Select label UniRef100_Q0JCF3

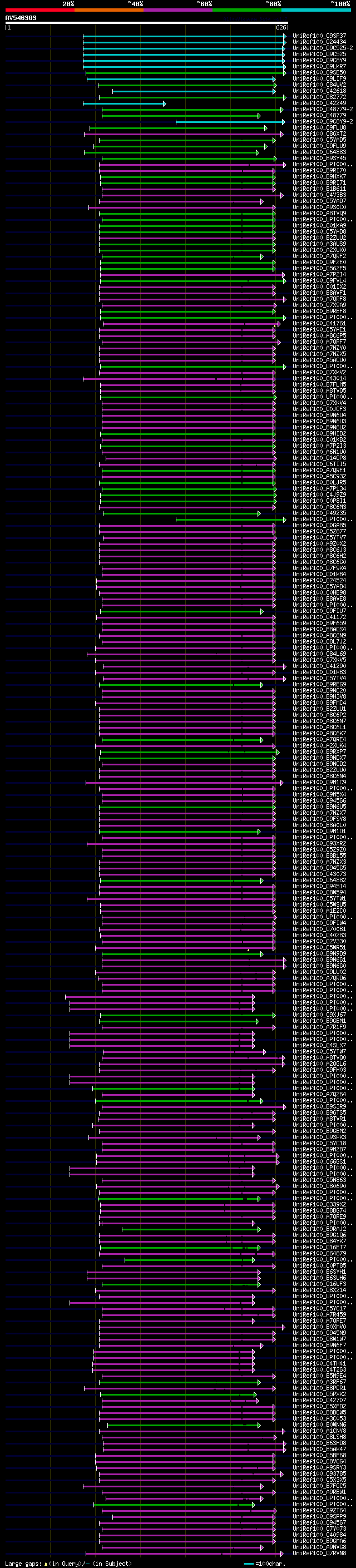click(x=319, y=409)
